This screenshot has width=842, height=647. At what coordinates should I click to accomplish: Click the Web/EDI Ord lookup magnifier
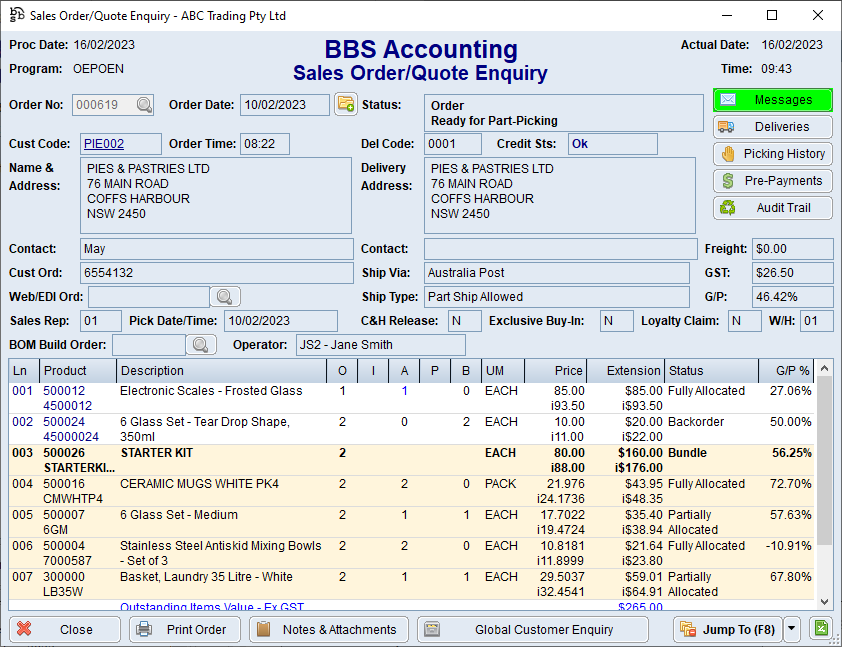pos(224,296)
